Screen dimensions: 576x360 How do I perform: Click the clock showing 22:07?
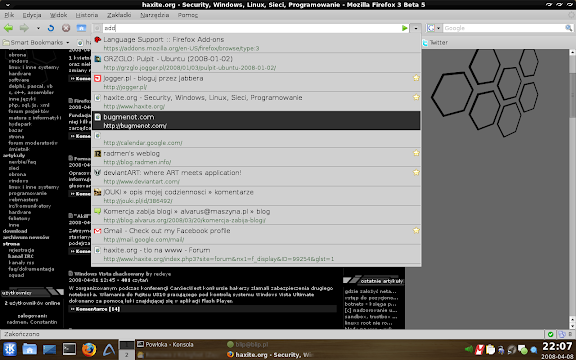557,346
